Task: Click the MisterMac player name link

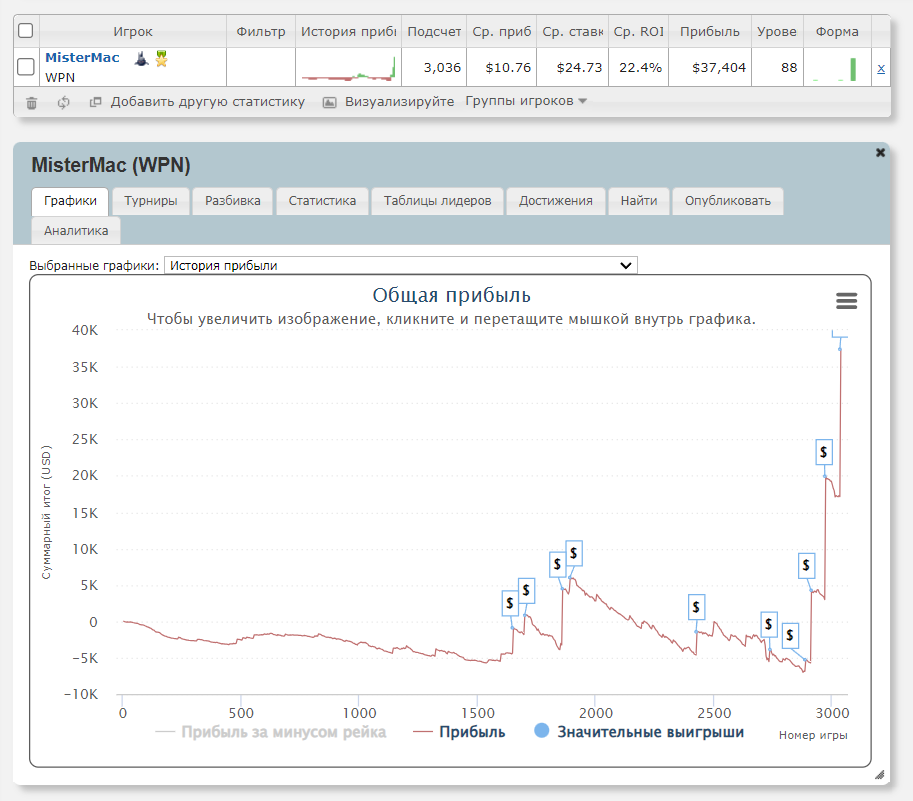Action: coord(82,58)
